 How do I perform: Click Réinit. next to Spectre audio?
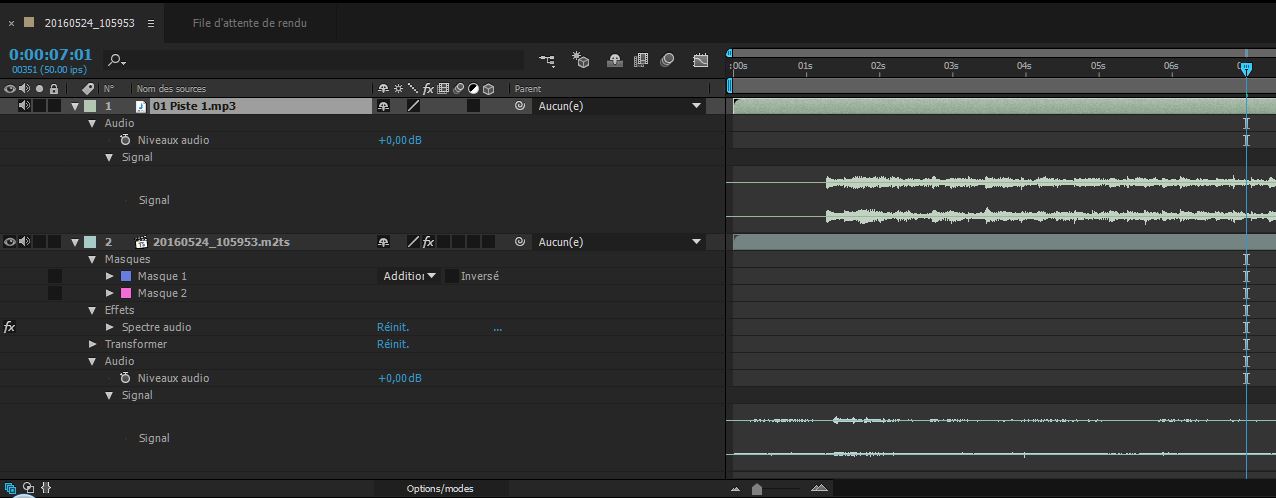(x=393, y=327)
